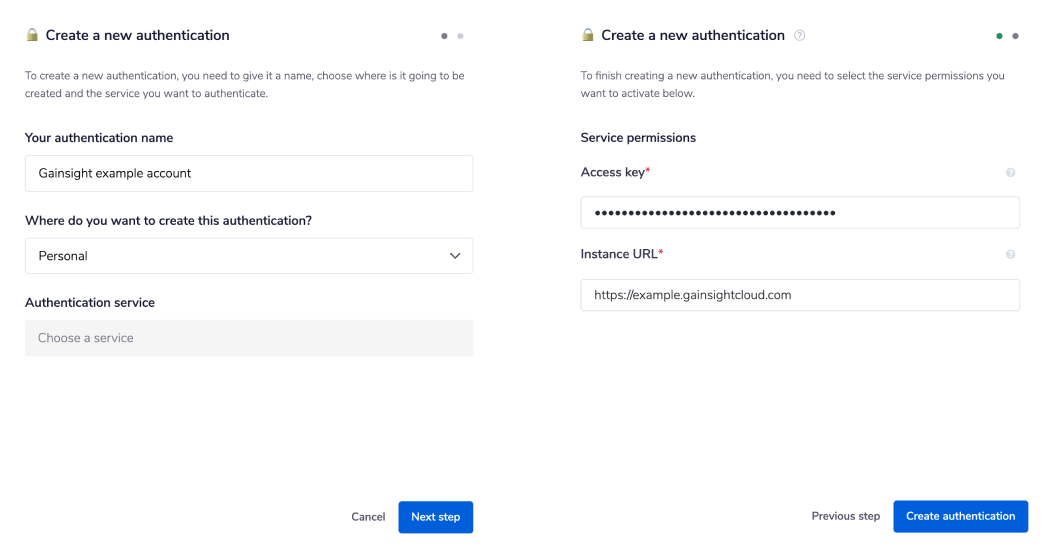Click the dark first step dot in left dialog

(x=444, y=36)
